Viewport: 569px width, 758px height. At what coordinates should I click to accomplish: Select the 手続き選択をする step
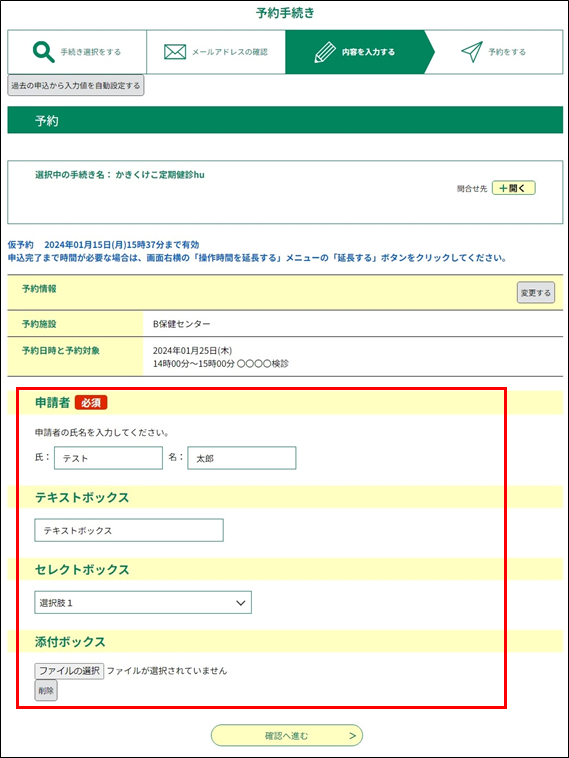pos(77,52)
